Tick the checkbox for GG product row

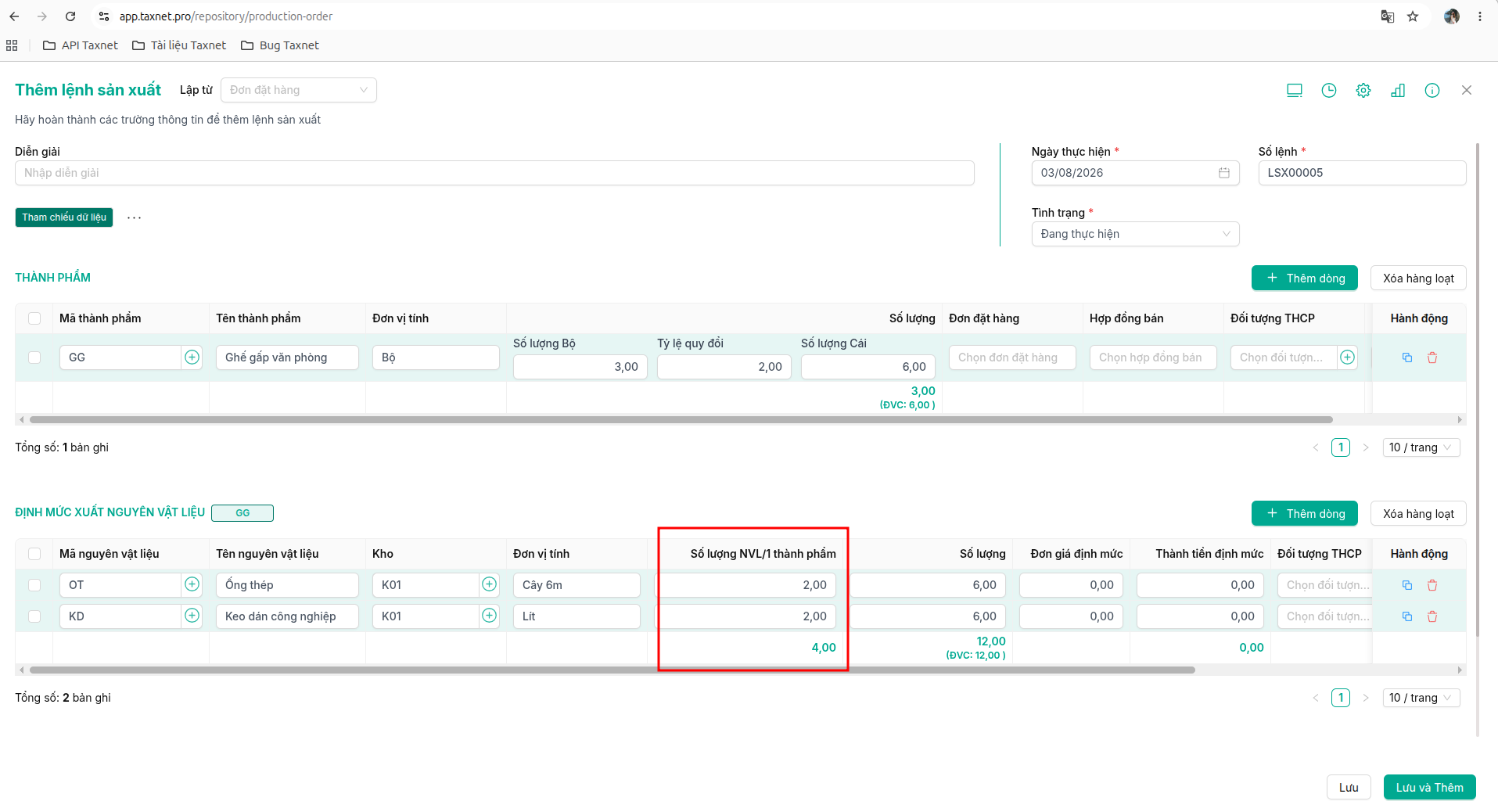click(x=34, y=357)
